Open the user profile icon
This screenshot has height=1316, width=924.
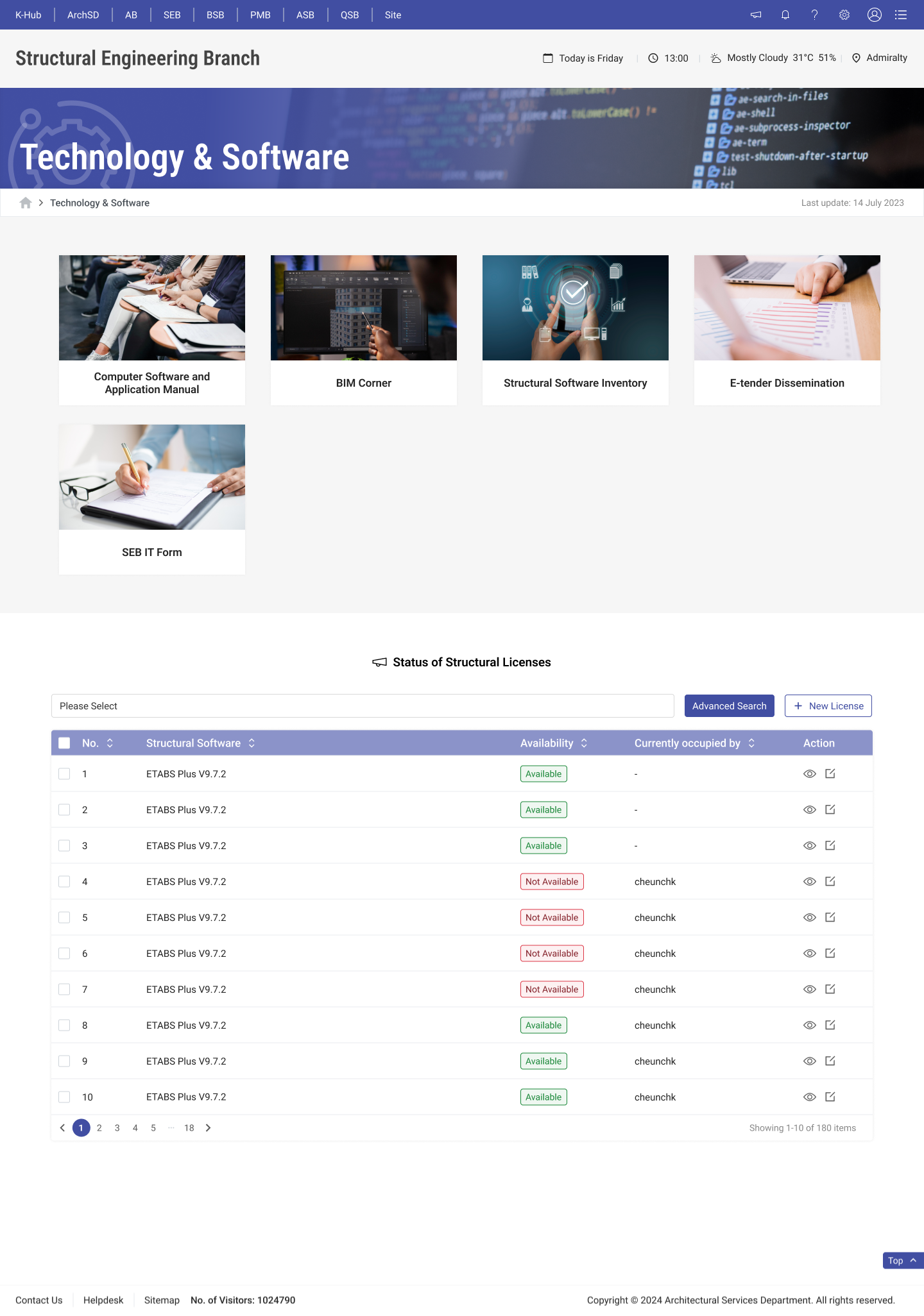coord(874,15)
